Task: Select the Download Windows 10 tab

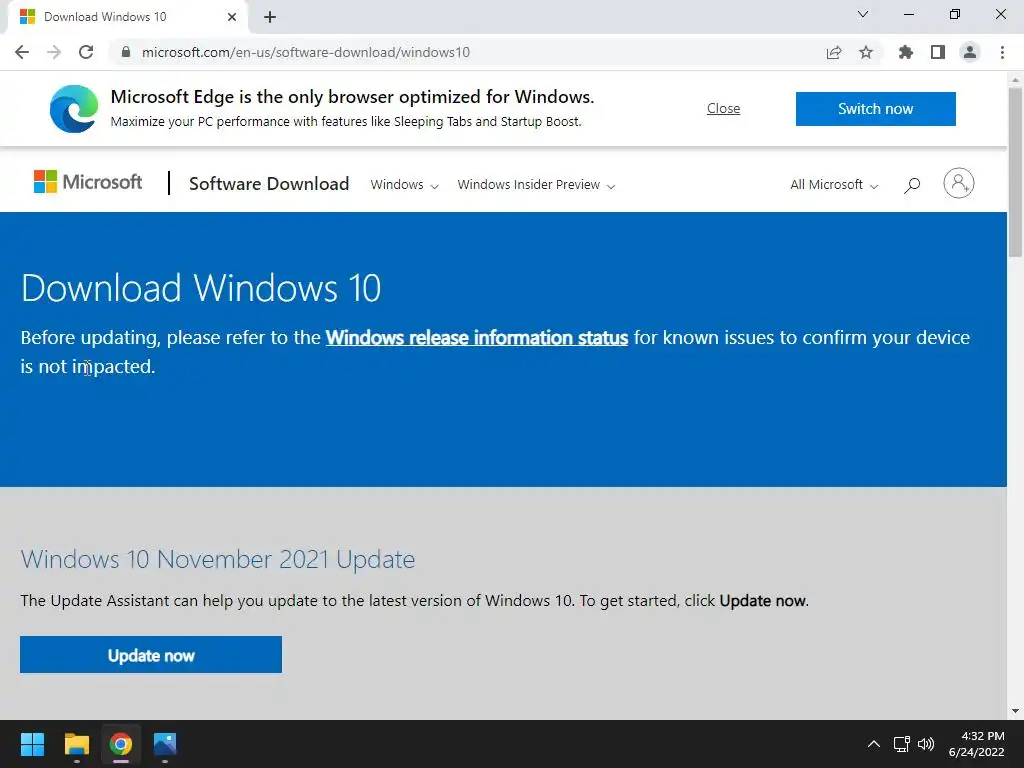Action: 127,17
